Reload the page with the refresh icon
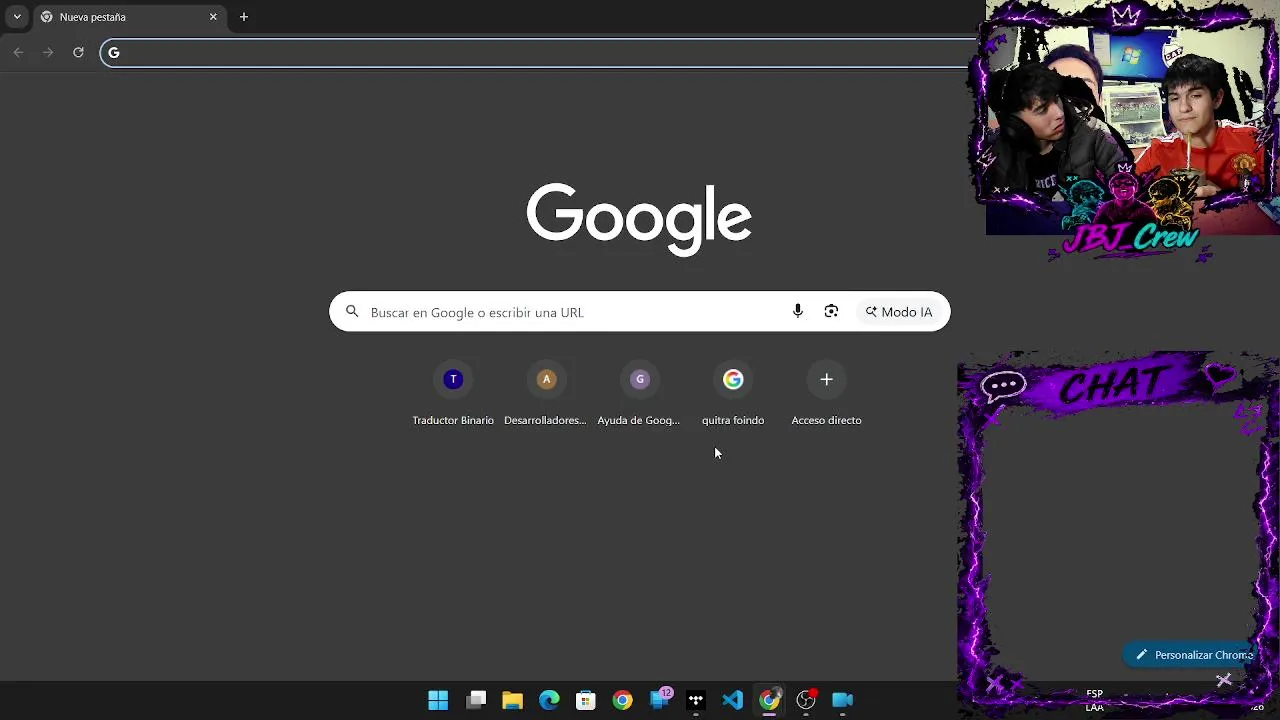Screen dimensions: 1280x720 tap(78, 52)
